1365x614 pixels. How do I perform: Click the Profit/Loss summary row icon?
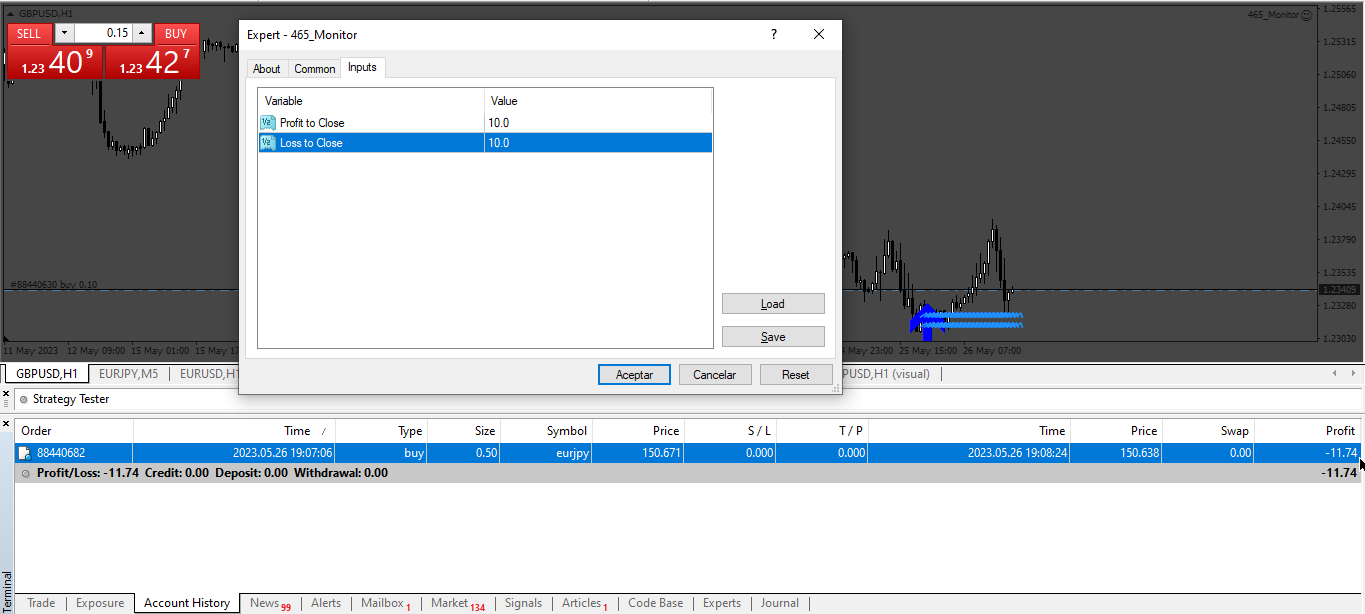point(25,473)
